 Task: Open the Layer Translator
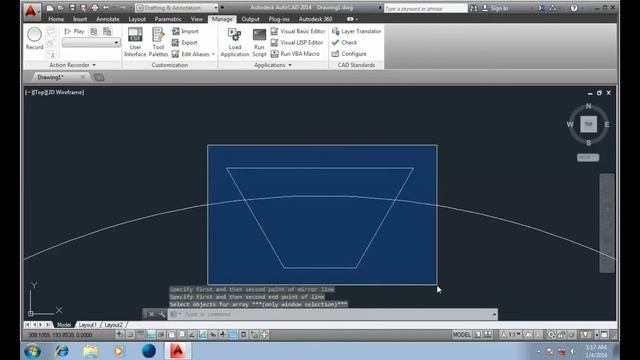pyautogui.click(x=356, y=31)
